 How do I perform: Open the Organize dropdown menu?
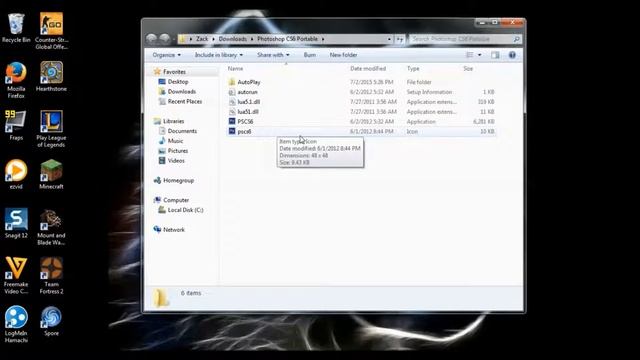pyautogui.click(x=167, y=55)
